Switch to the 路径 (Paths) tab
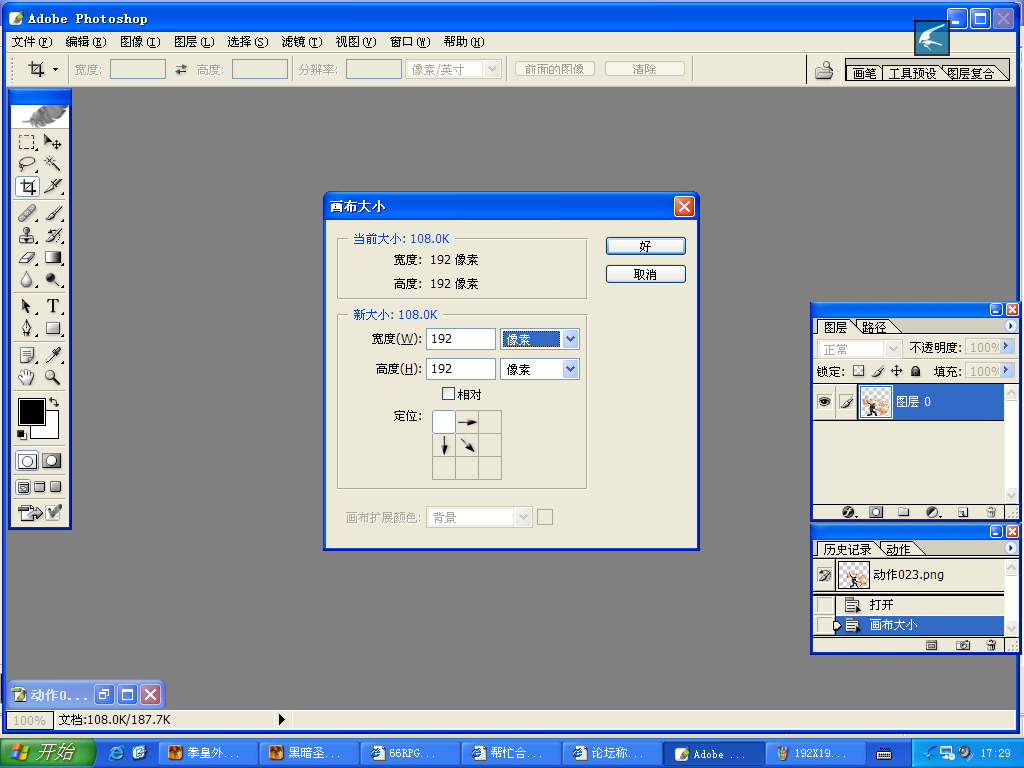 click(x=874, y=327)
